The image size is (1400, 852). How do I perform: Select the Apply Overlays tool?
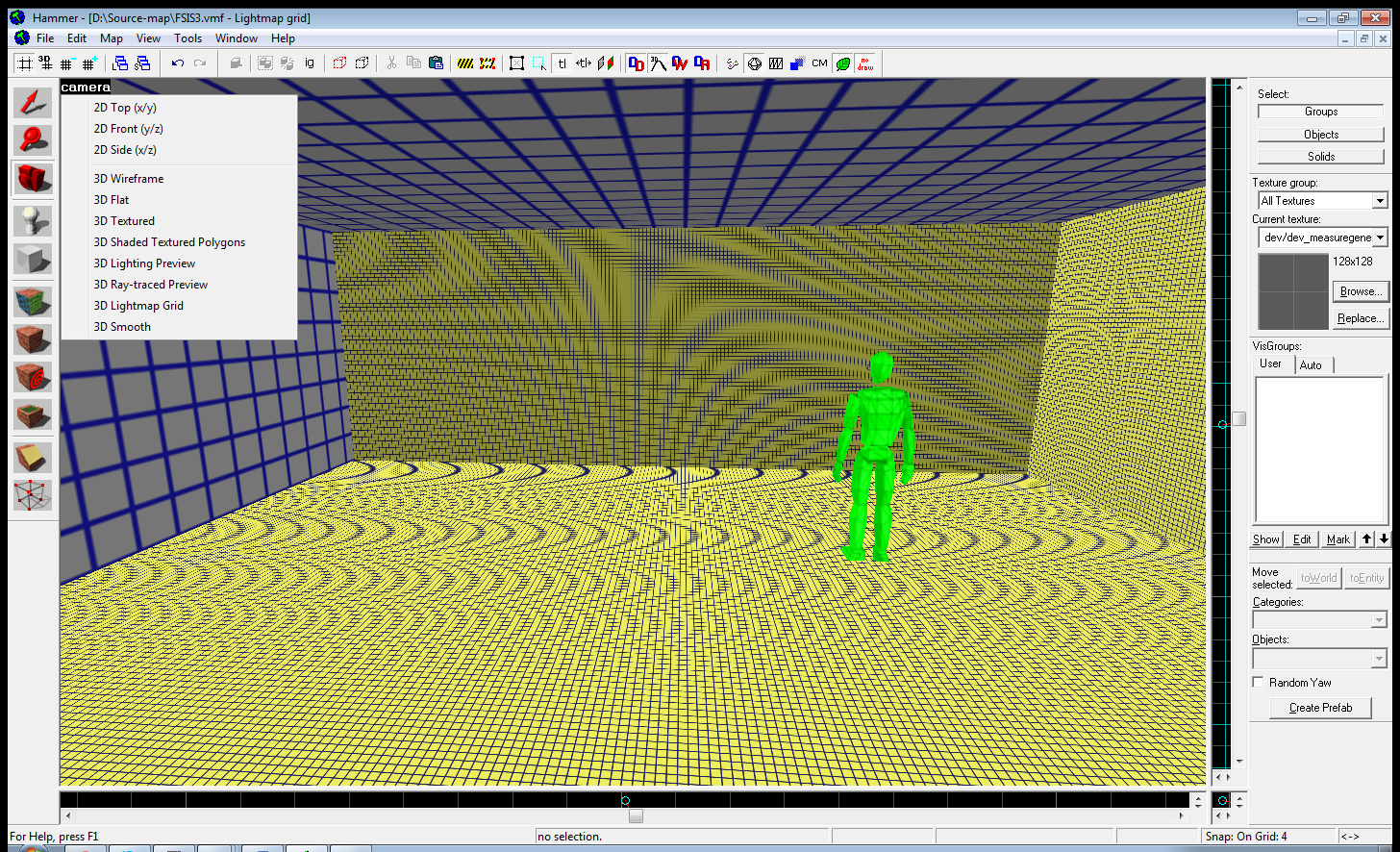pyautogui.click(x=33, y=415)
